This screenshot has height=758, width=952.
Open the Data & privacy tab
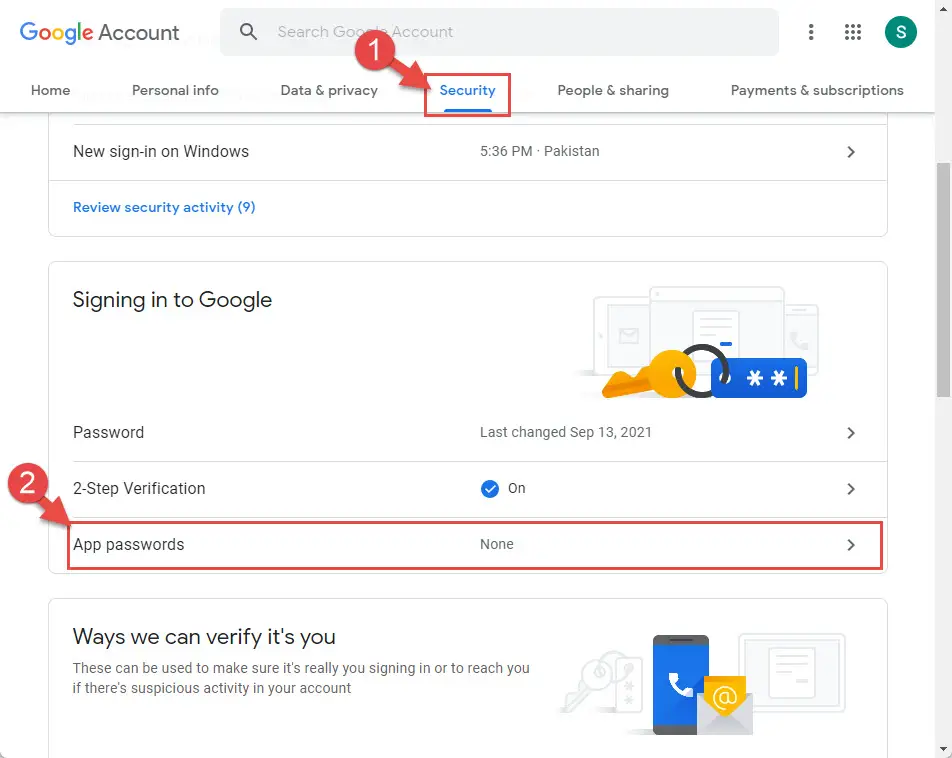[x=329, y=90]
